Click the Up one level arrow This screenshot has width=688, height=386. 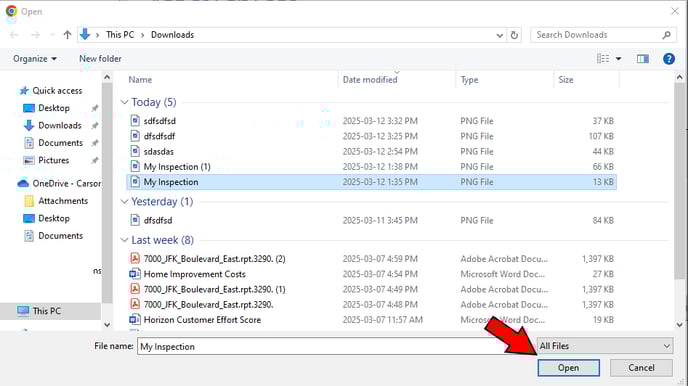point(67,35)
